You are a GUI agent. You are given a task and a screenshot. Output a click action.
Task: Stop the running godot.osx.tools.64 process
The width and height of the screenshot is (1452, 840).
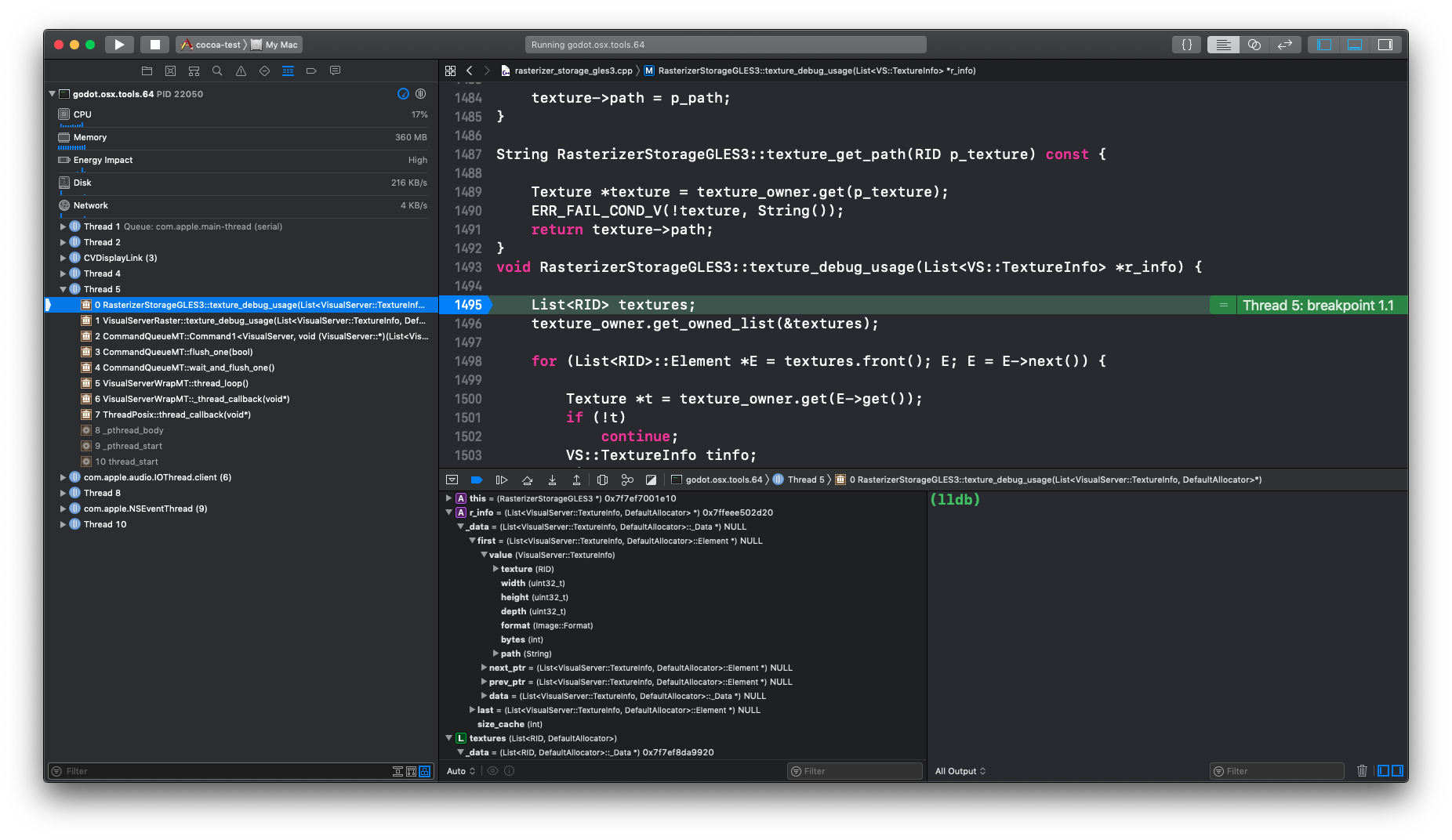(154, 45)
